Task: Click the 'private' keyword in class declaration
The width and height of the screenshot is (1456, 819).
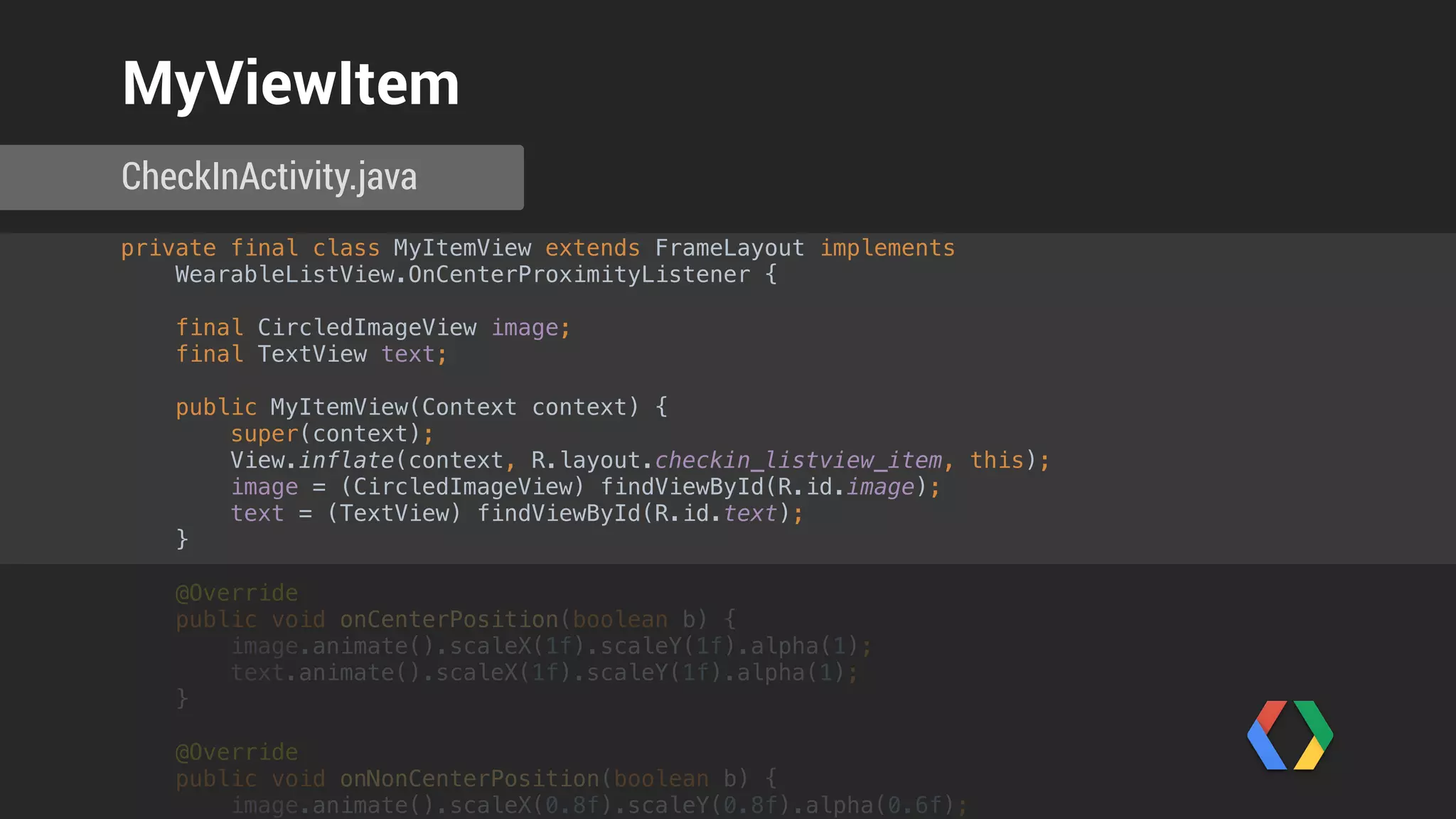Action: pyautogui.click(x=168, y=248)
